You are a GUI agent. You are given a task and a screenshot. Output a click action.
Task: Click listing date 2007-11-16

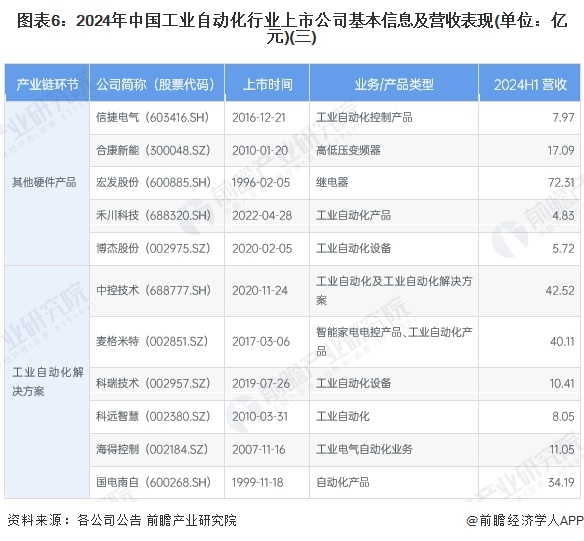(x=259, y=449)
